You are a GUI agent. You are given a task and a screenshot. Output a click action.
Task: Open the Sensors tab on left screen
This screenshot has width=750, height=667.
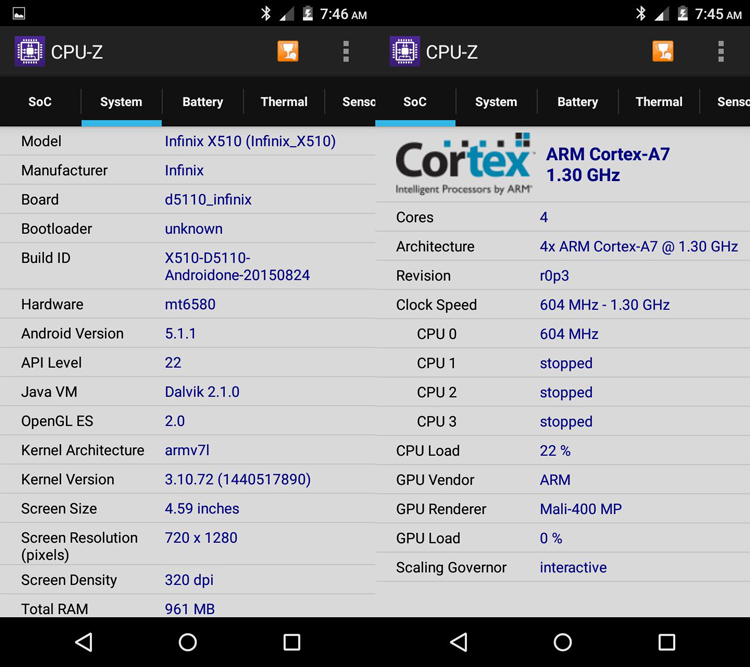pyautogui.click(x=351, y=101)
